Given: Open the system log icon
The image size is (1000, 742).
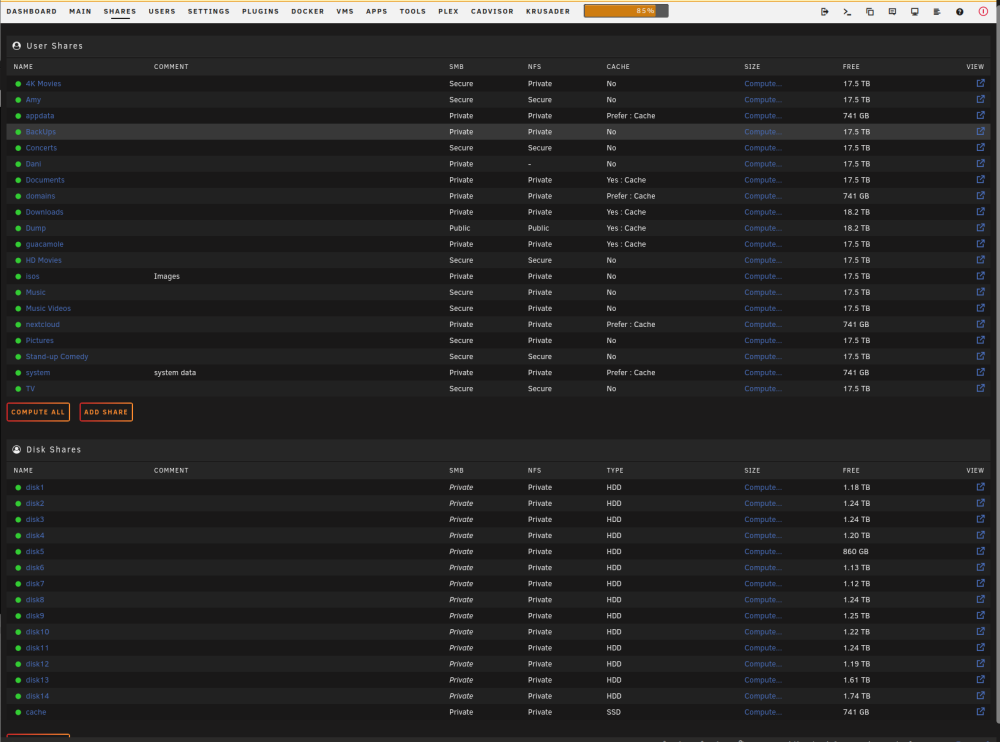Looking at the screenshot, I should pyautogui.click(x=937, y=11).
